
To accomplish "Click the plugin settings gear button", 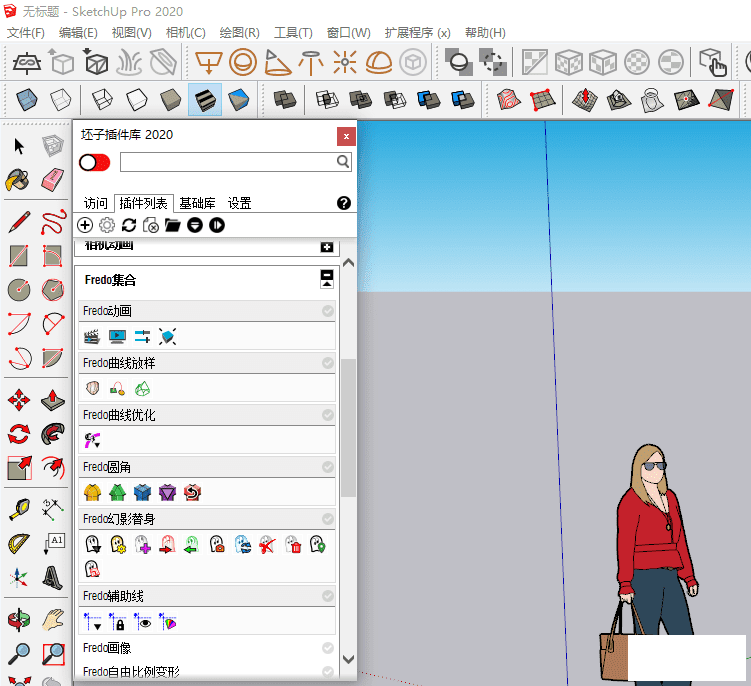I will click(x=107, y=225).
